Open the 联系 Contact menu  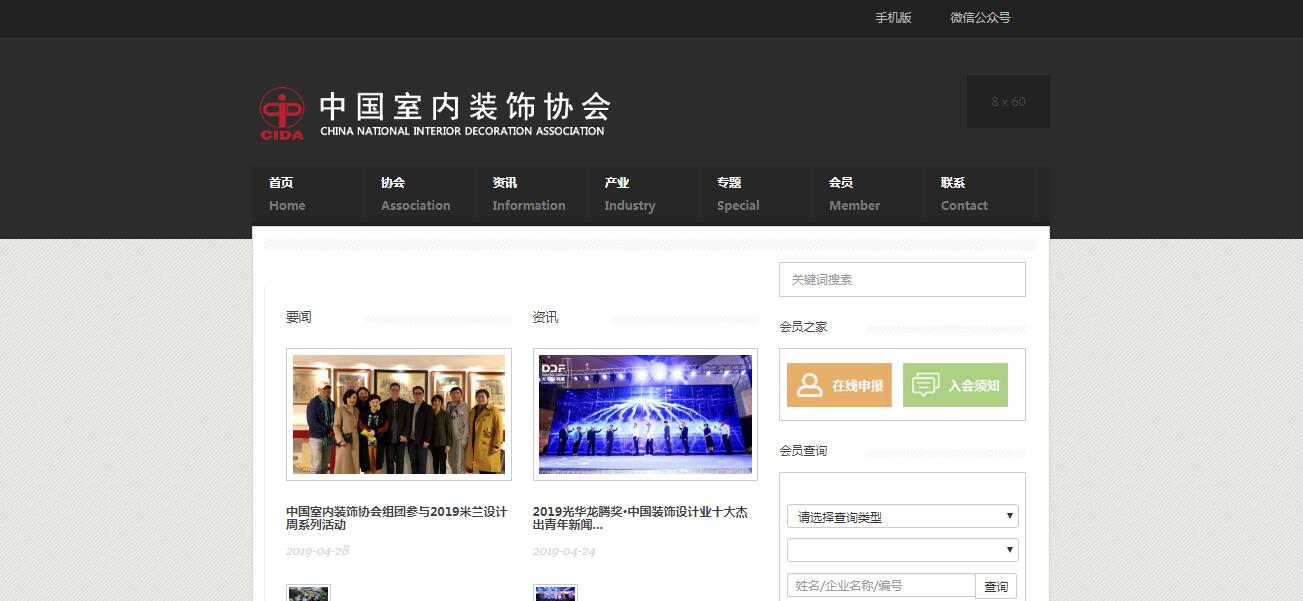979,194
